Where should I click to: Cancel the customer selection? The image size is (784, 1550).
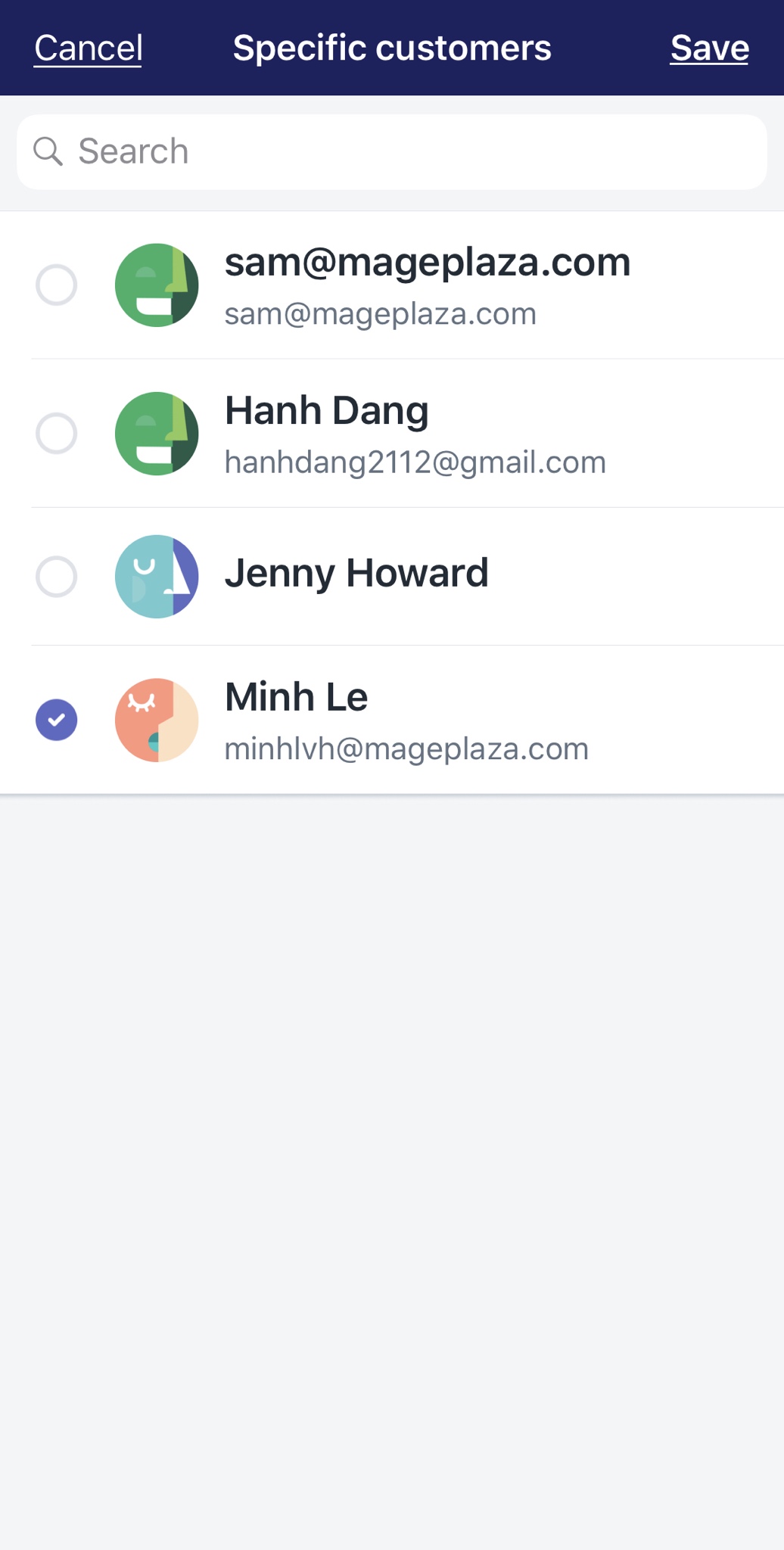click(89, 48)
